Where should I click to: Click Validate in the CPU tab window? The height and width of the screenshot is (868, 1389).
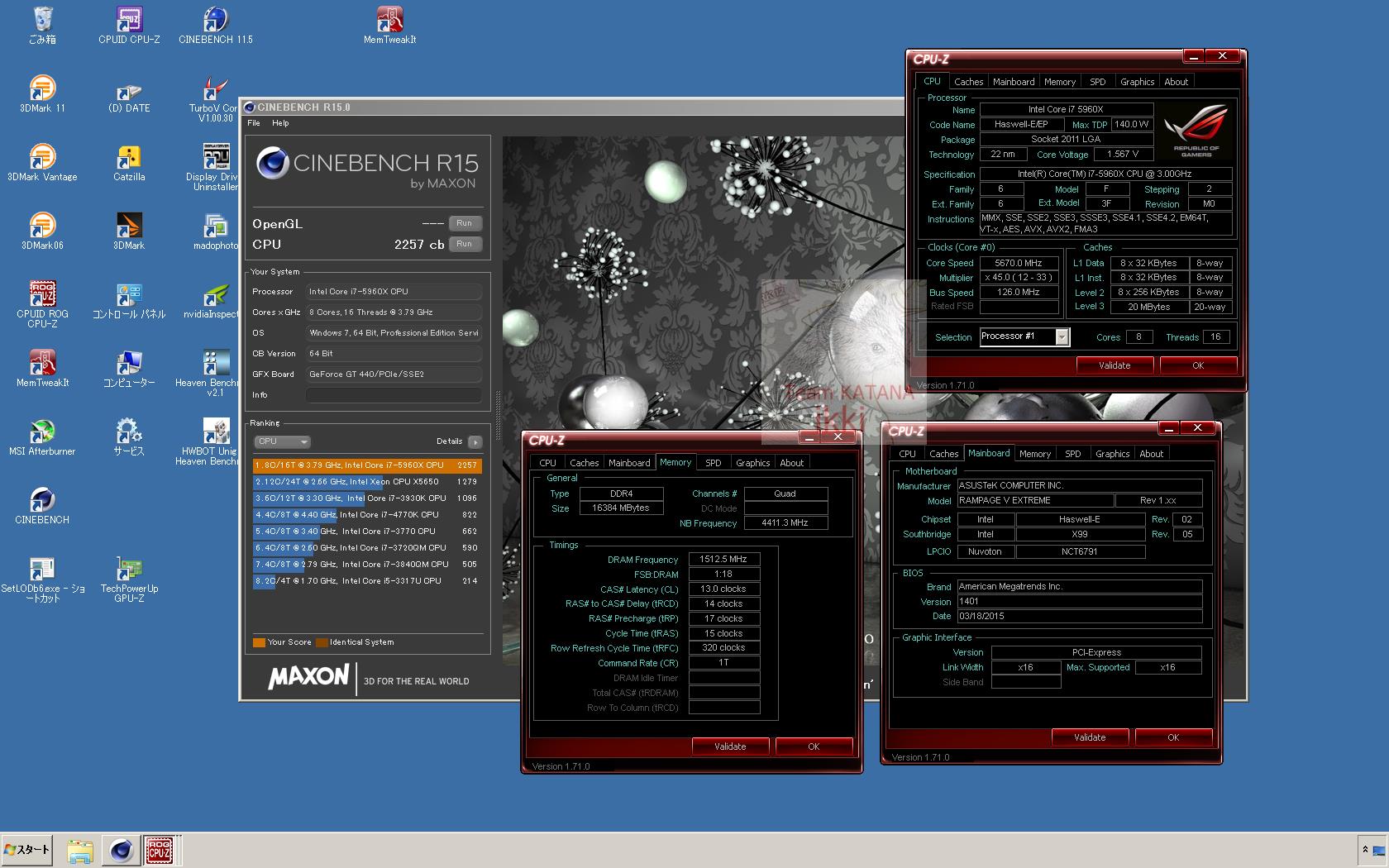[1115, 365]
